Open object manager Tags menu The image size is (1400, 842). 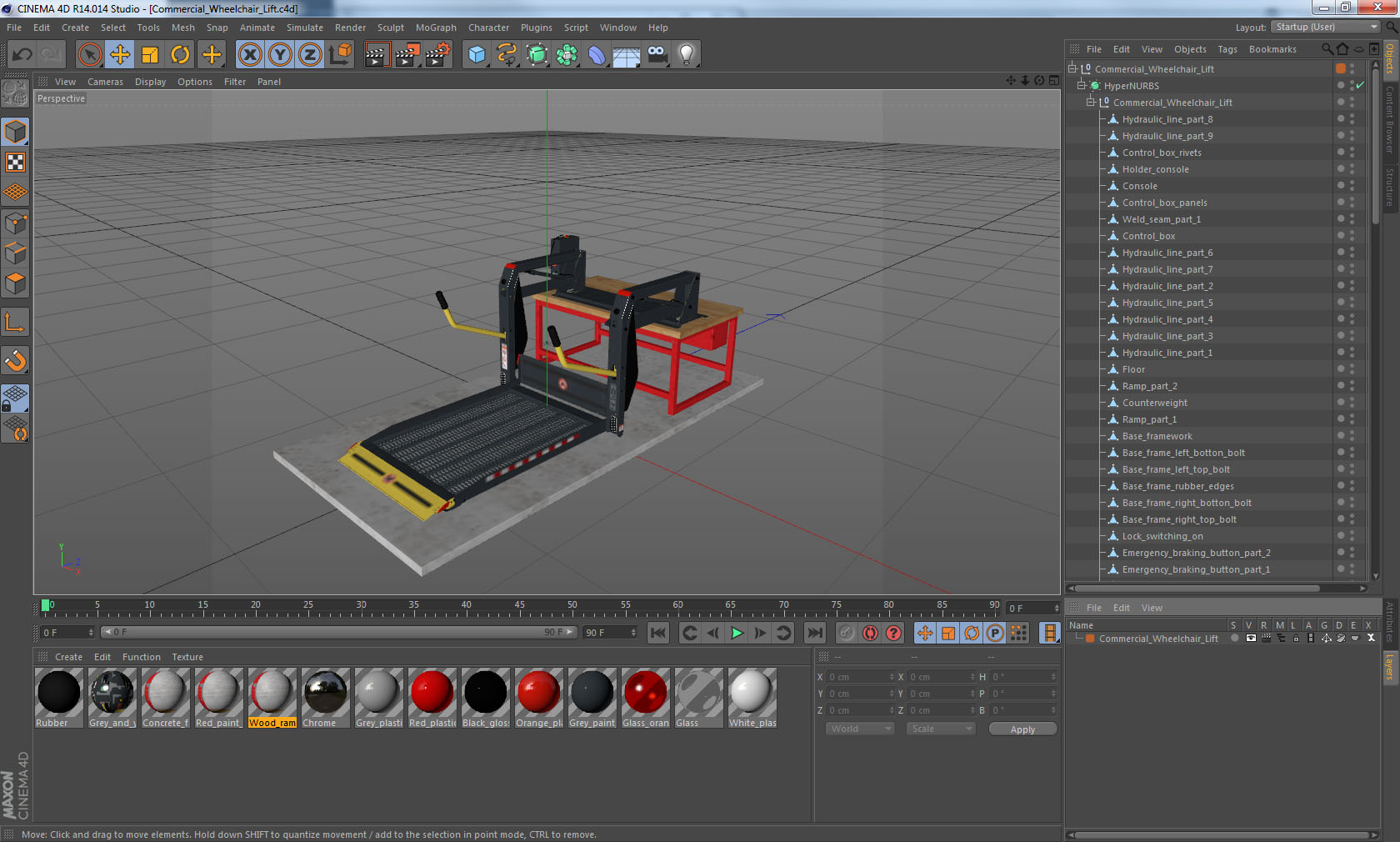tap(1227, 49)
